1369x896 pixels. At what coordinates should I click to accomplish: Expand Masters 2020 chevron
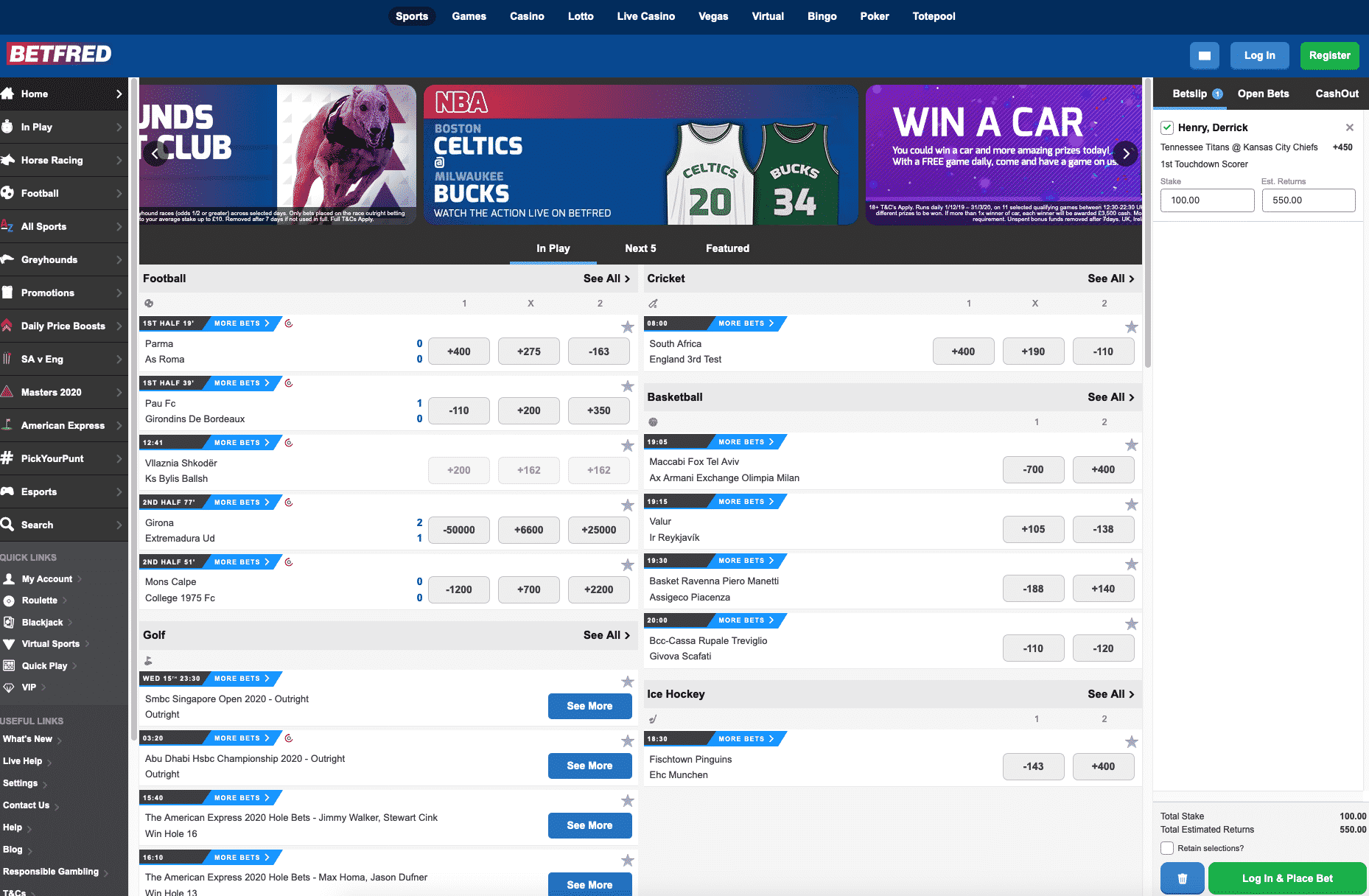(x=119, y=392)
